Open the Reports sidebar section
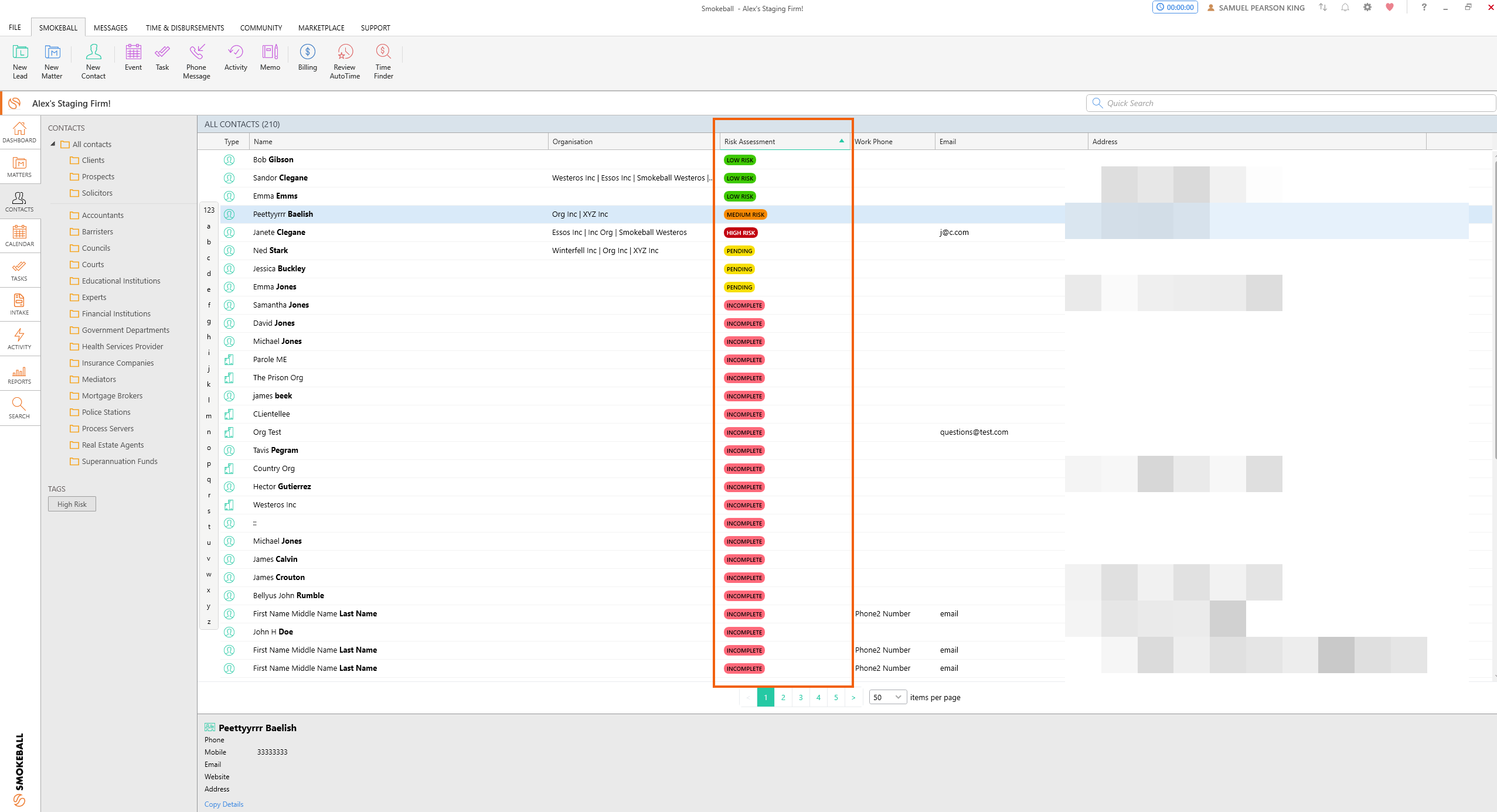This screenshot has height=812, width=1497. tap(19, 374)
